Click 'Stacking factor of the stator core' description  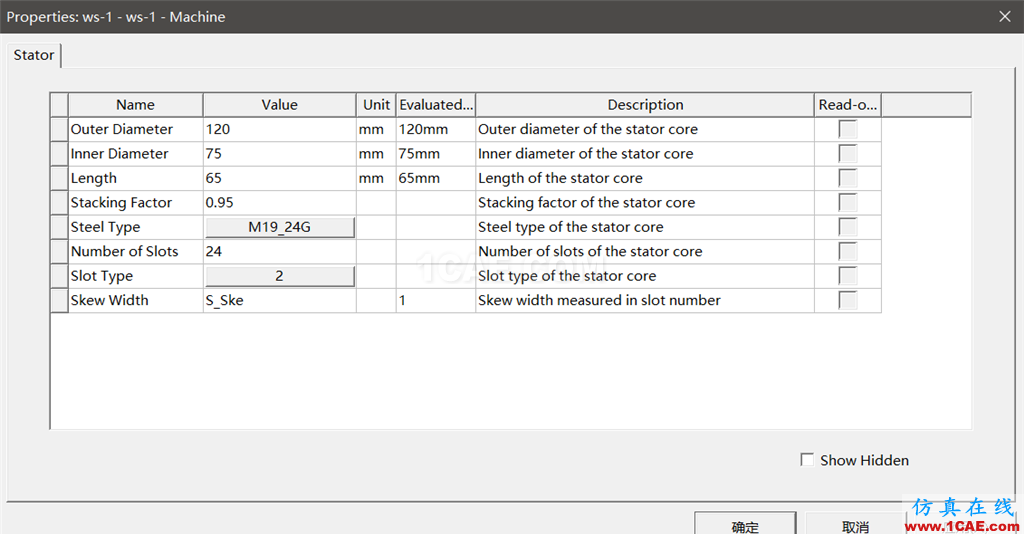[x=645, y=202]
